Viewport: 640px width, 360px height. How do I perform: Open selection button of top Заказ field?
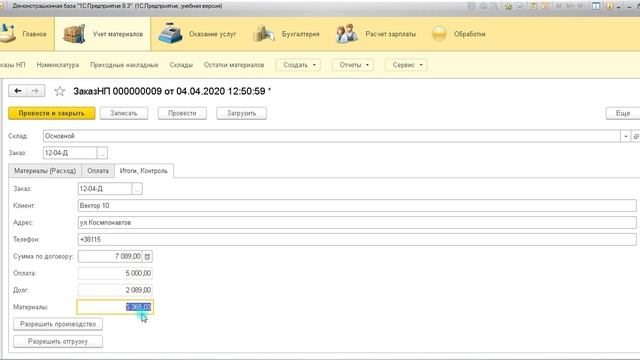tap(102, 153)
